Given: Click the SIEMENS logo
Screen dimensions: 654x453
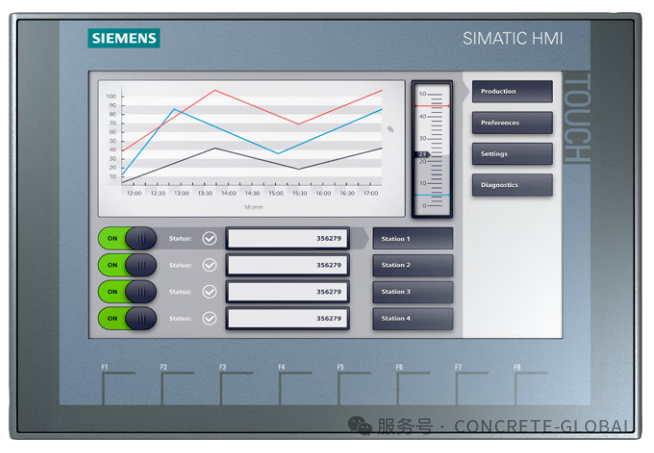Looking at the screenshot, I should point(124,38).
